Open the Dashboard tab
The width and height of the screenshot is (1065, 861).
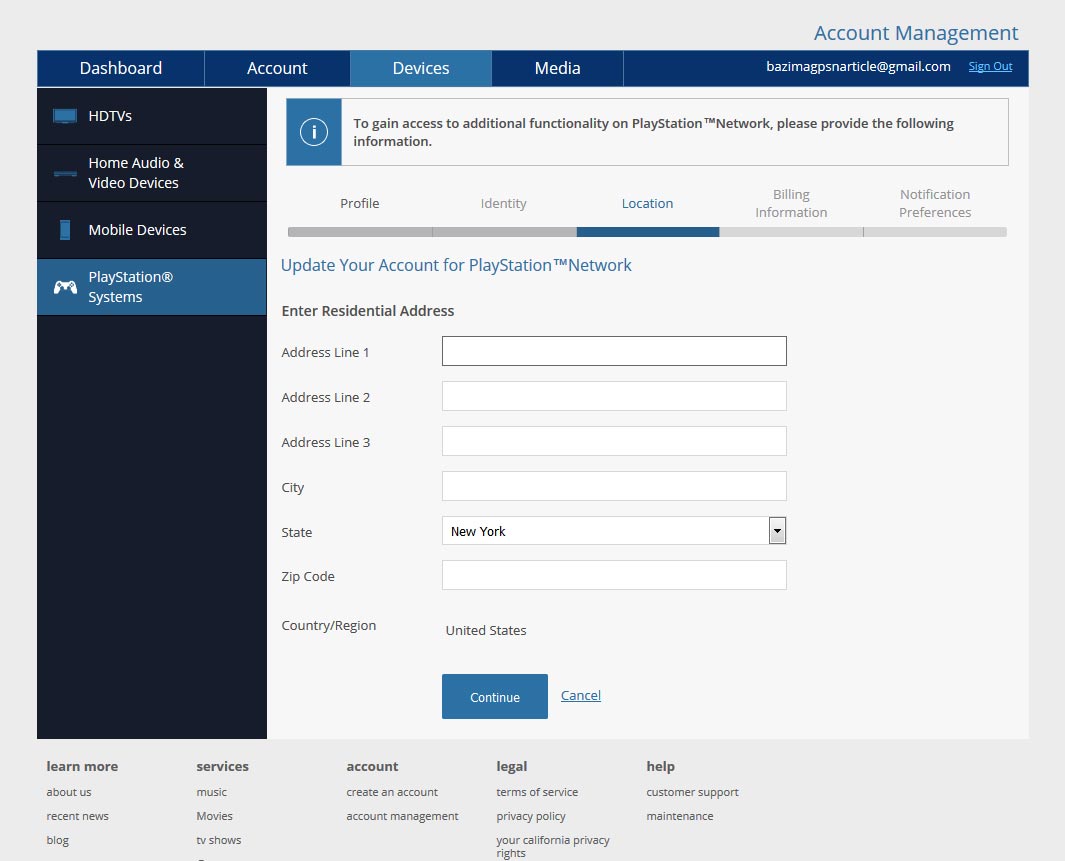point(121,68)
